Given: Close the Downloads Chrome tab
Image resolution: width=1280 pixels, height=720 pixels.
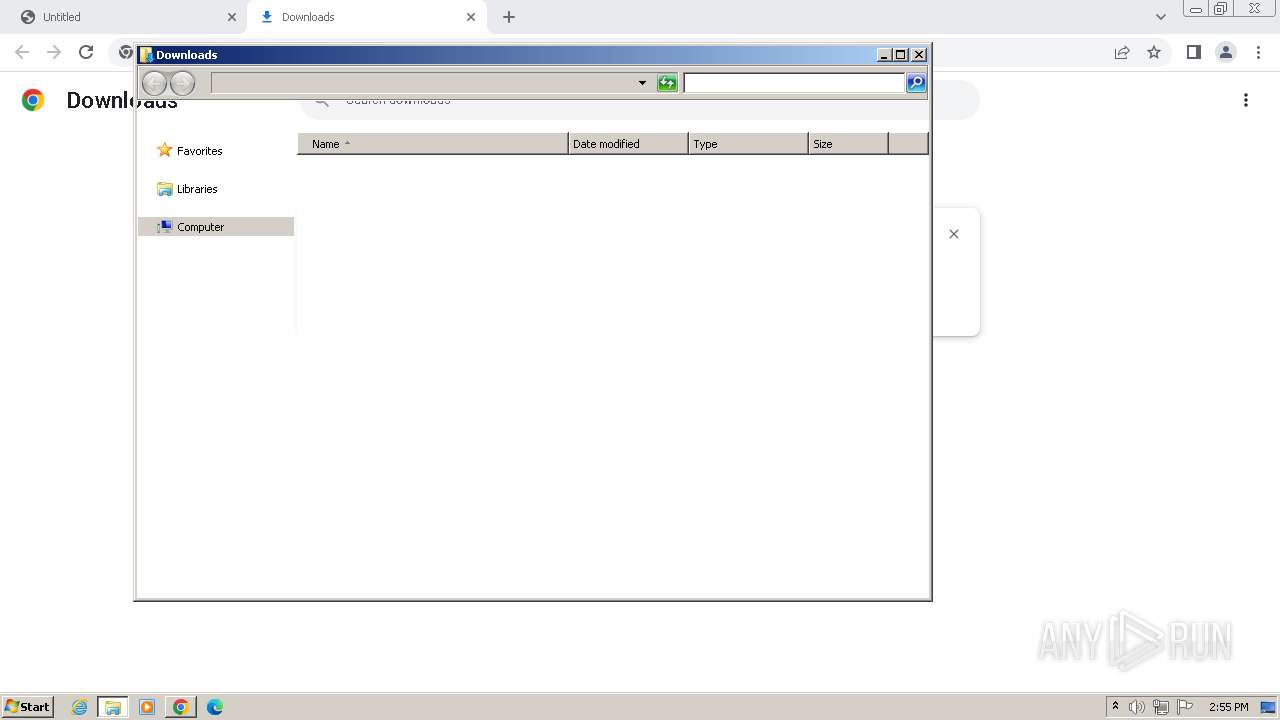Looking at the screenshot, I should click(471, 17).
